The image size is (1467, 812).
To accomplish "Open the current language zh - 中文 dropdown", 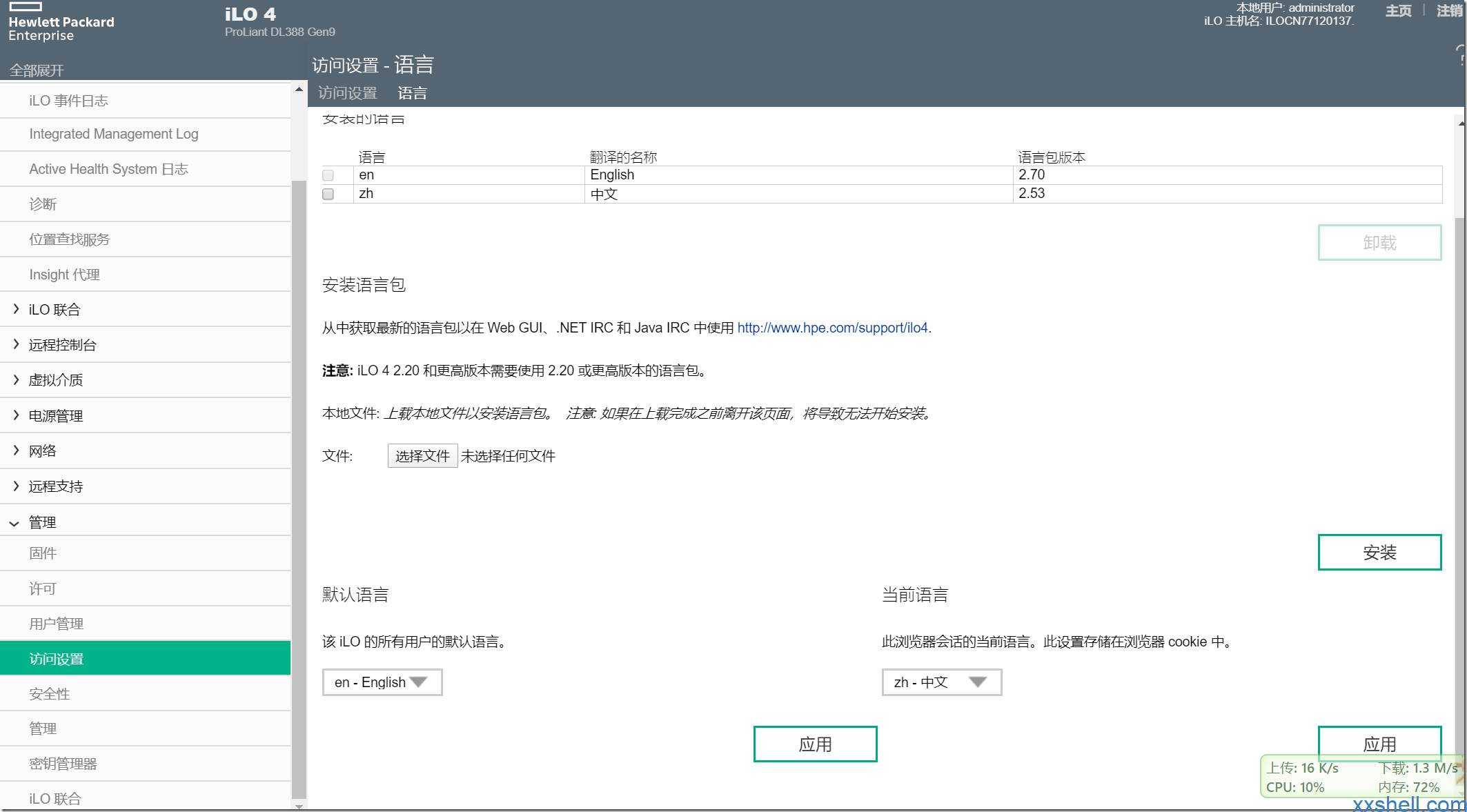I will pos(942,682).
